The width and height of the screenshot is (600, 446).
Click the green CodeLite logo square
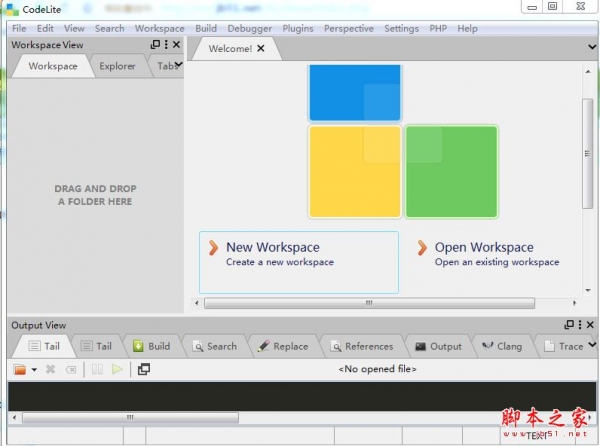[x=451, y=172]
